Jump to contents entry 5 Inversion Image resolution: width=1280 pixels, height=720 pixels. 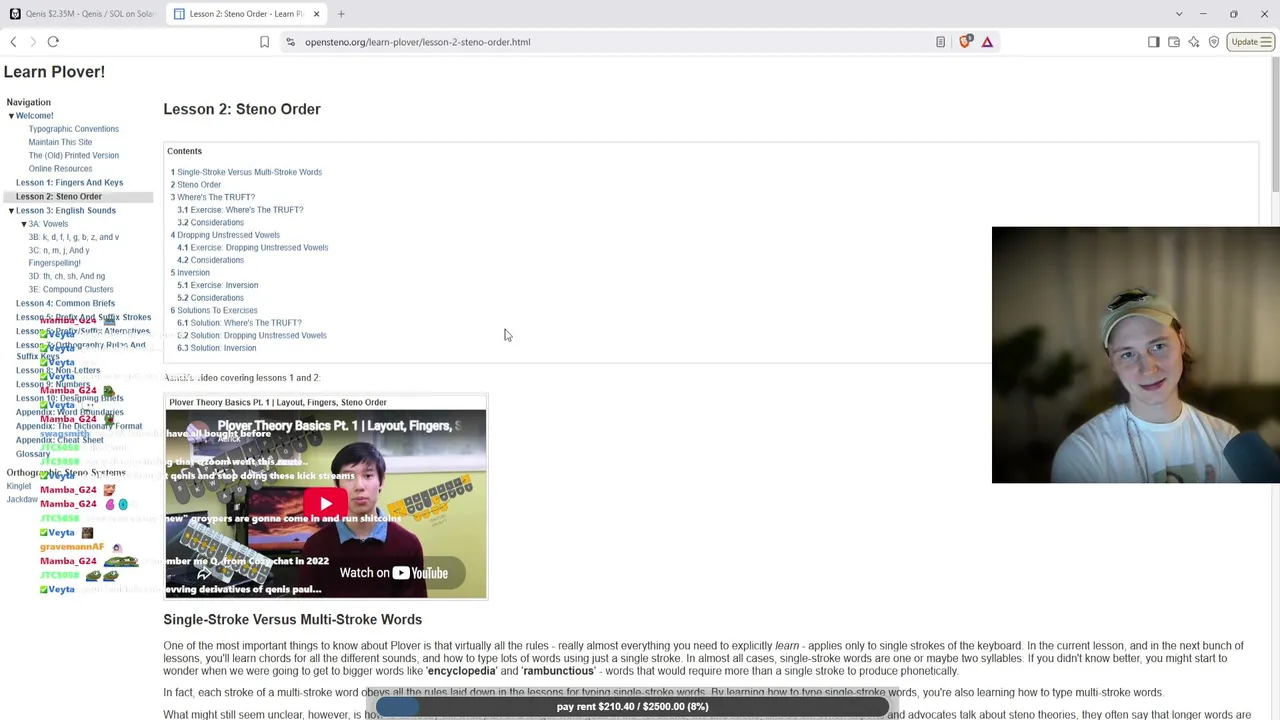[190, 273]
